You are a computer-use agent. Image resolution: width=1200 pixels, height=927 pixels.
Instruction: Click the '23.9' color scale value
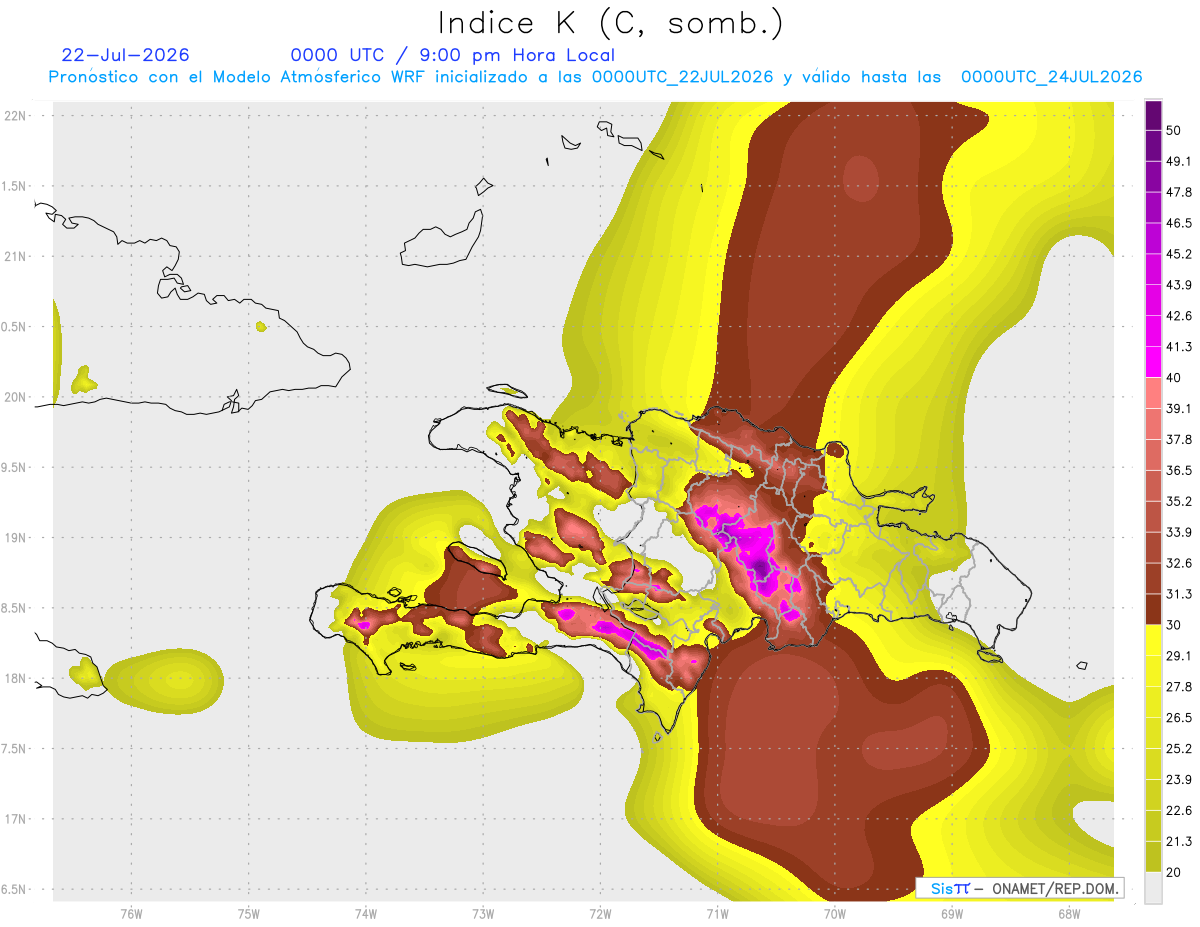coord(1179,780)
